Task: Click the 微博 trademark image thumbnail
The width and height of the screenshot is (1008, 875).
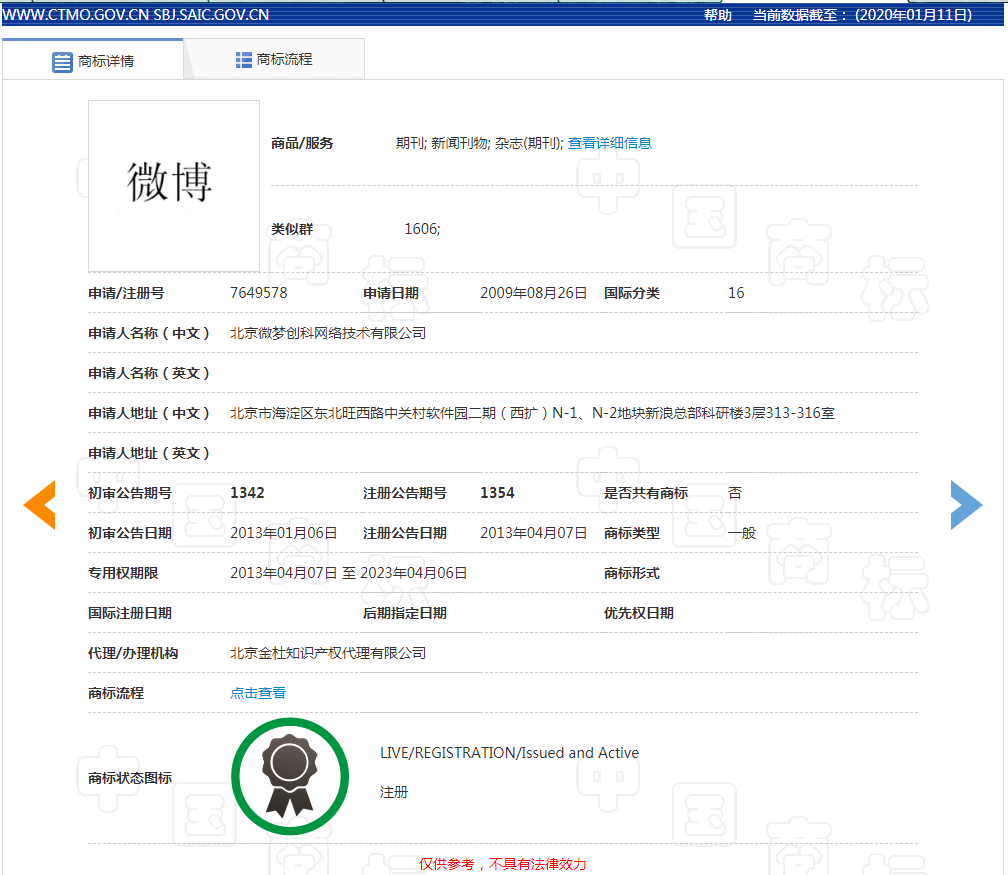Action: tap(174, 186)
